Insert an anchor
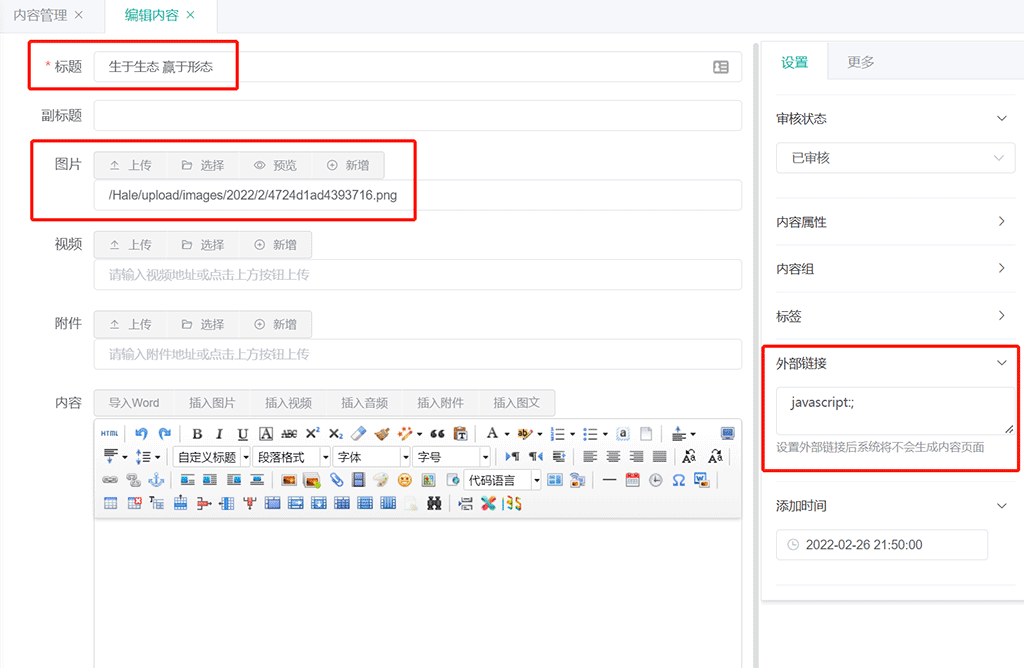 tap(156, 481)
